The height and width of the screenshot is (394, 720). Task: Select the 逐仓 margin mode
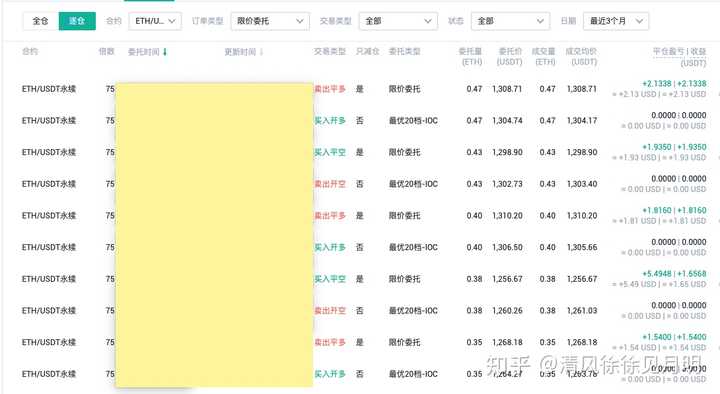tap(77, 21)
